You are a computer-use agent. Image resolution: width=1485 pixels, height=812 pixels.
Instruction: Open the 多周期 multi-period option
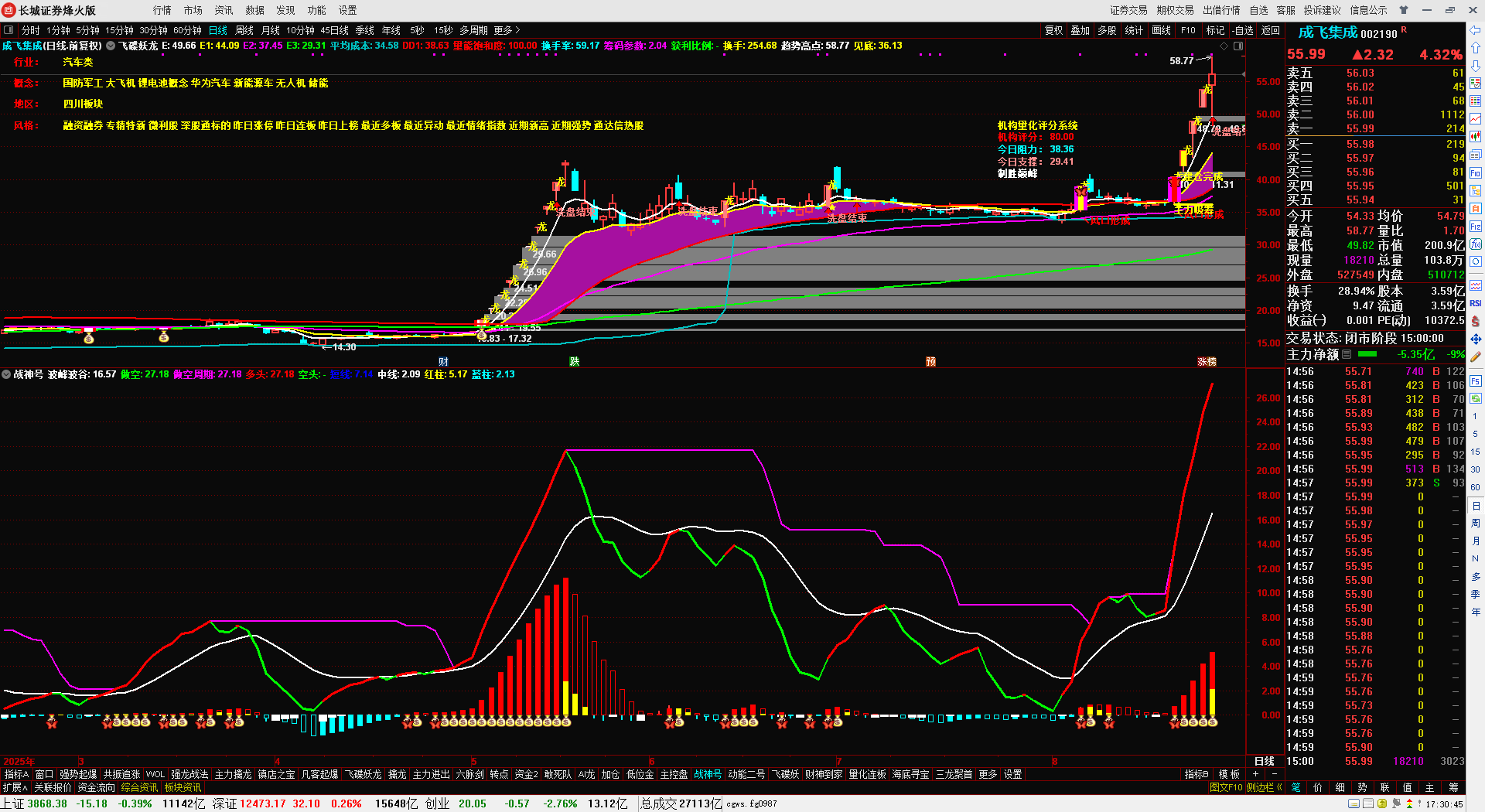click(x=473, y=30)
